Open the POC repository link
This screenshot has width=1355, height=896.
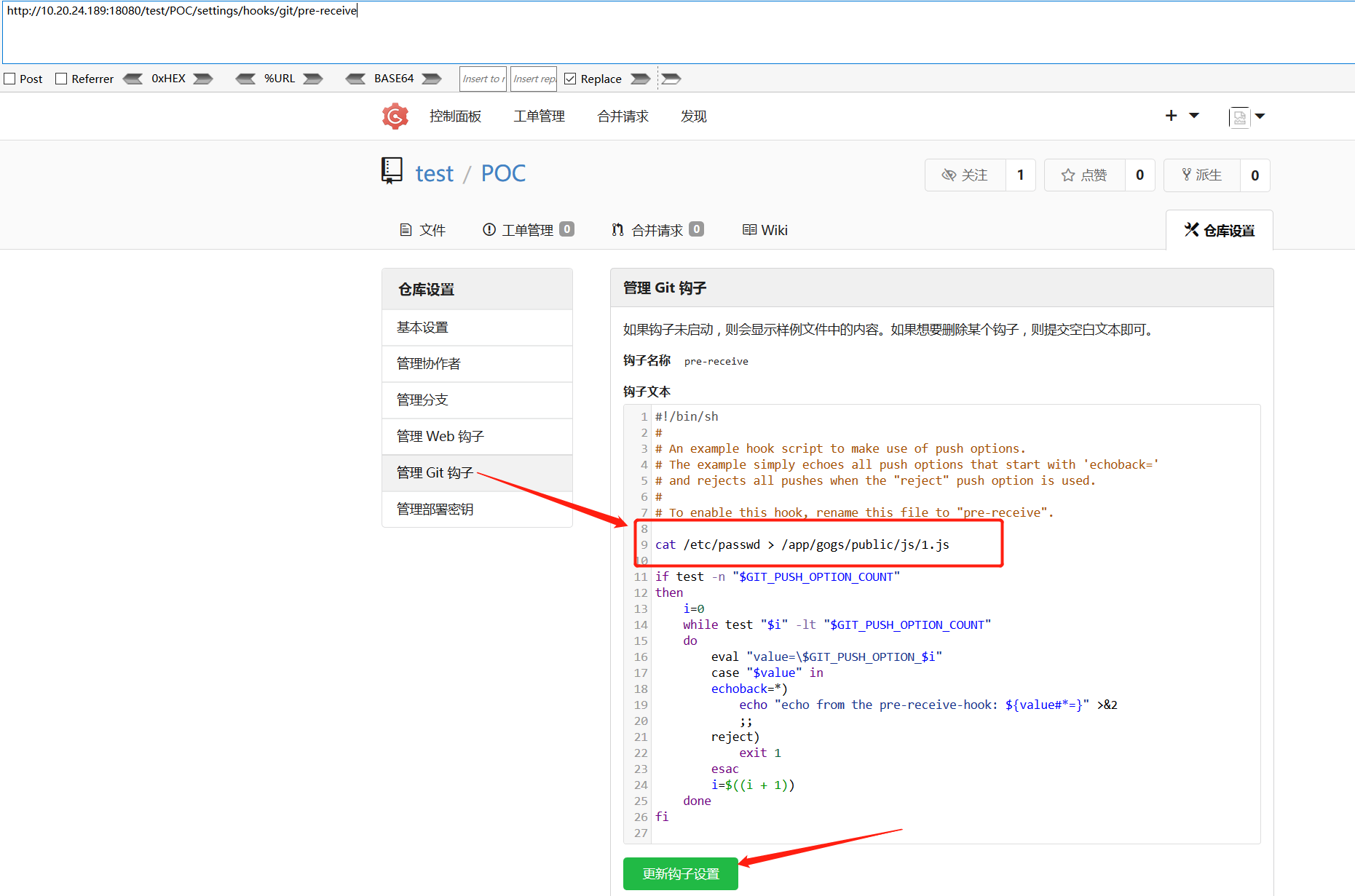(x=503, y=173)
